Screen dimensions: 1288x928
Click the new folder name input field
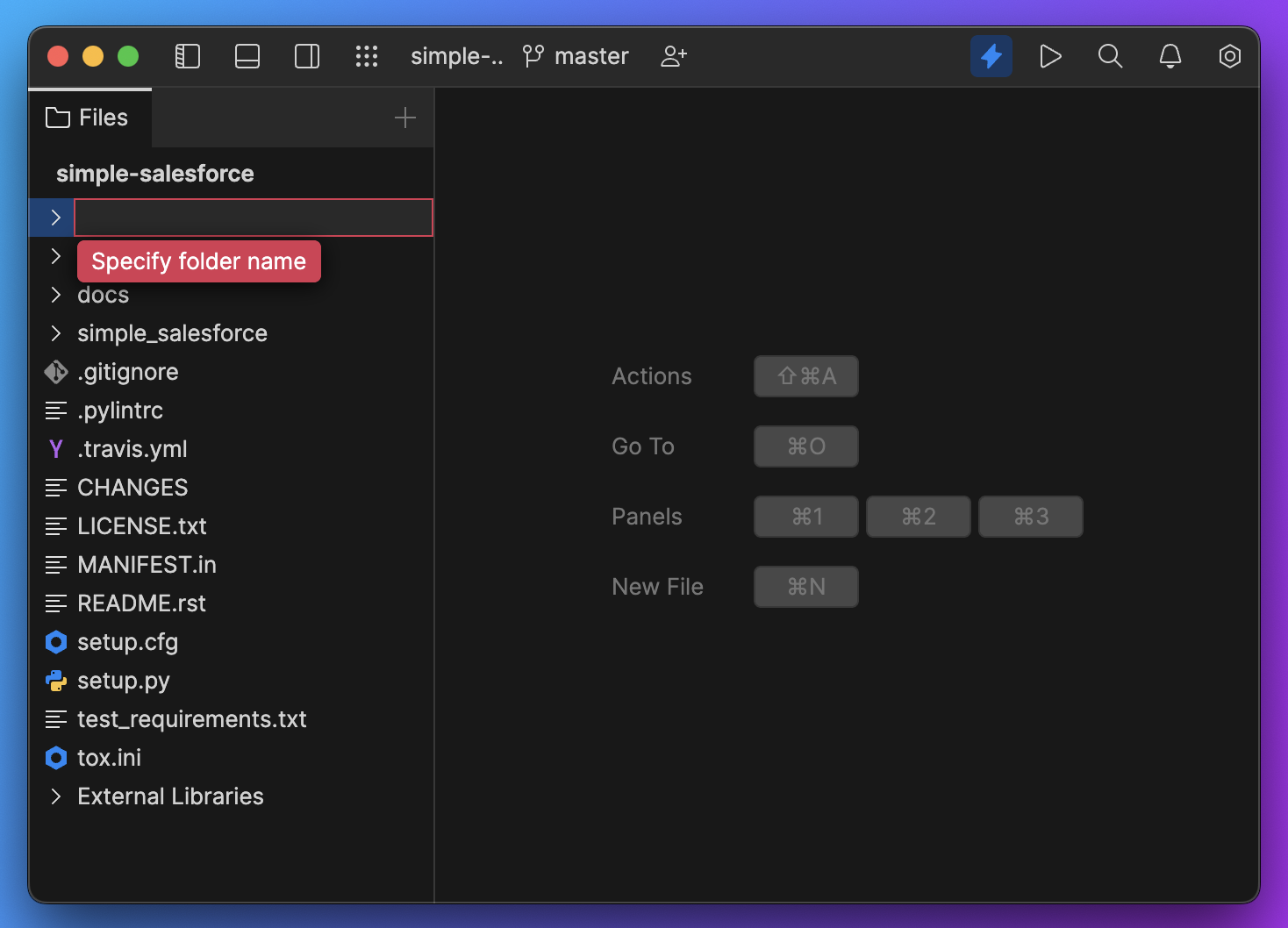pos(254,218)
